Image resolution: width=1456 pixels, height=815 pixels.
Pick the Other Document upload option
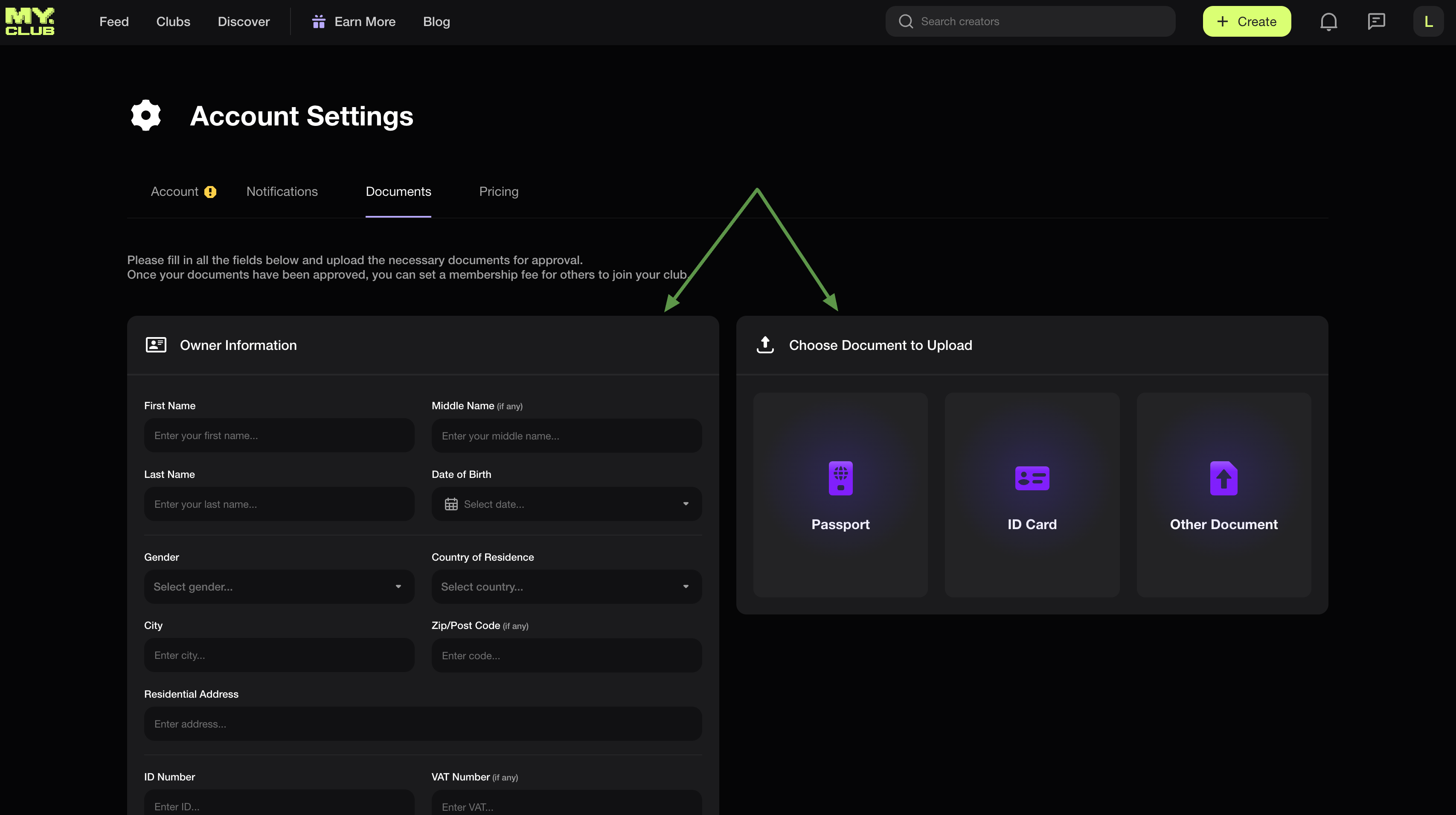[x=1223, y=495]
